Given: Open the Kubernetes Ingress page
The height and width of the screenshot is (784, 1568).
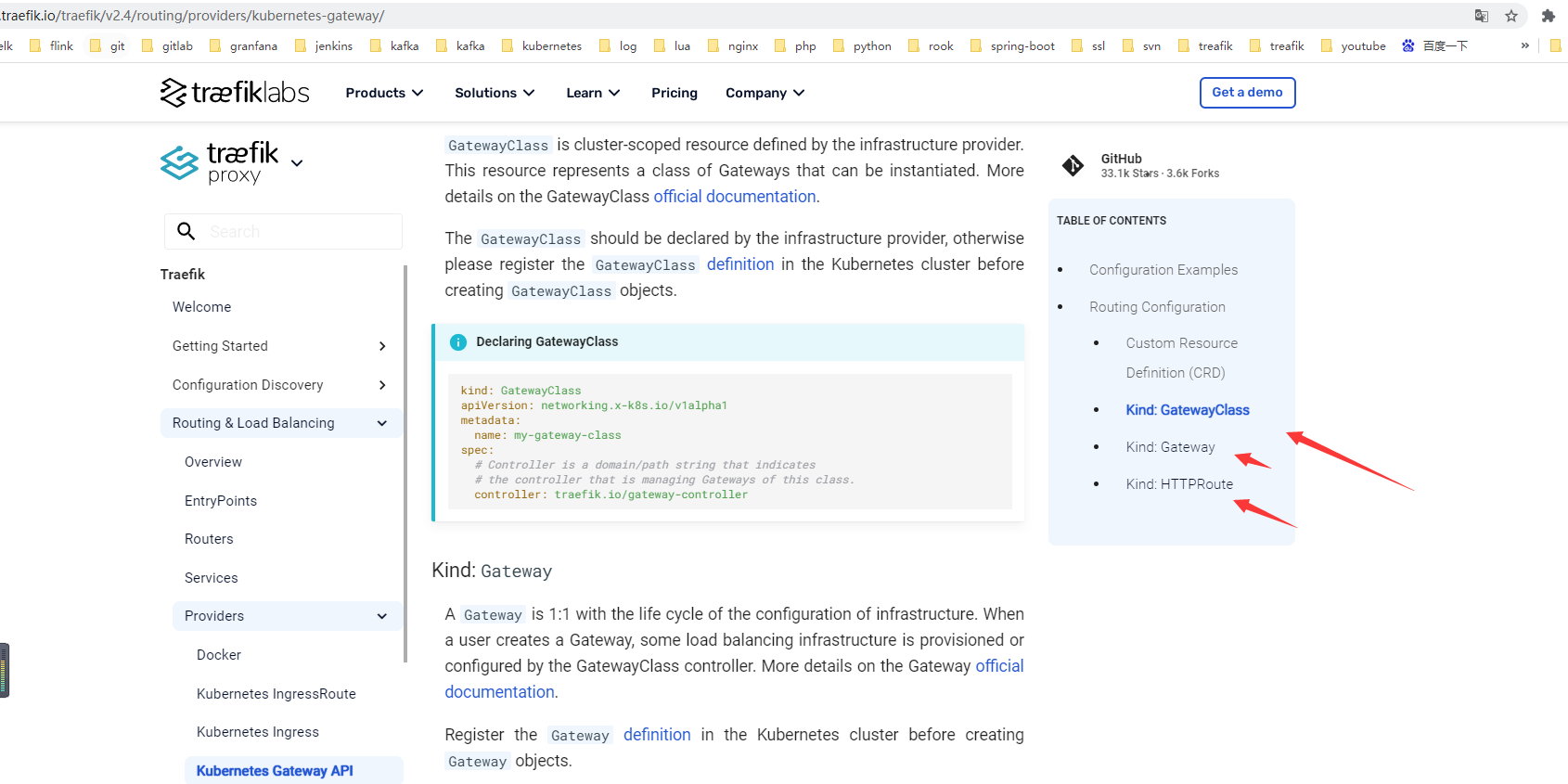Looking at the screenshot, I should (258, 732).
